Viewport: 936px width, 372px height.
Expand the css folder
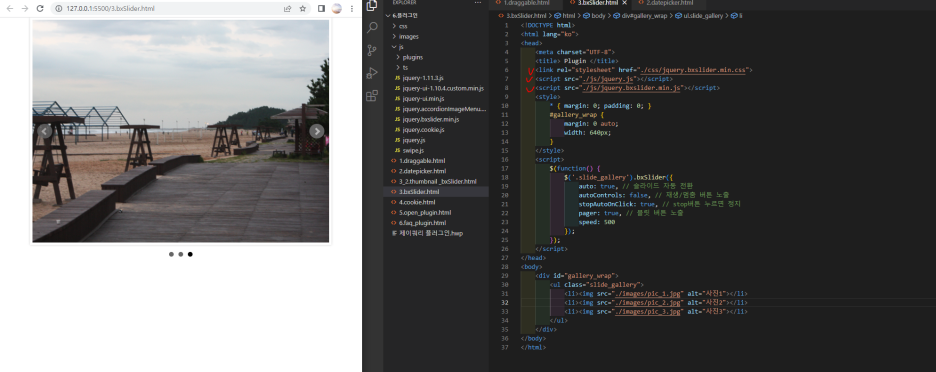click(404, 26)
